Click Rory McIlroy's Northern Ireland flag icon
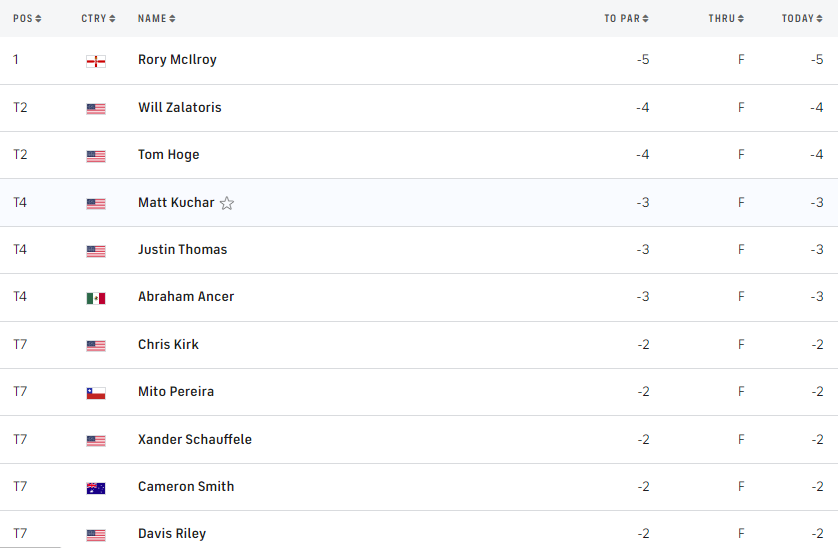This screenshot has height=548, width=838. [x=96, y=61]
